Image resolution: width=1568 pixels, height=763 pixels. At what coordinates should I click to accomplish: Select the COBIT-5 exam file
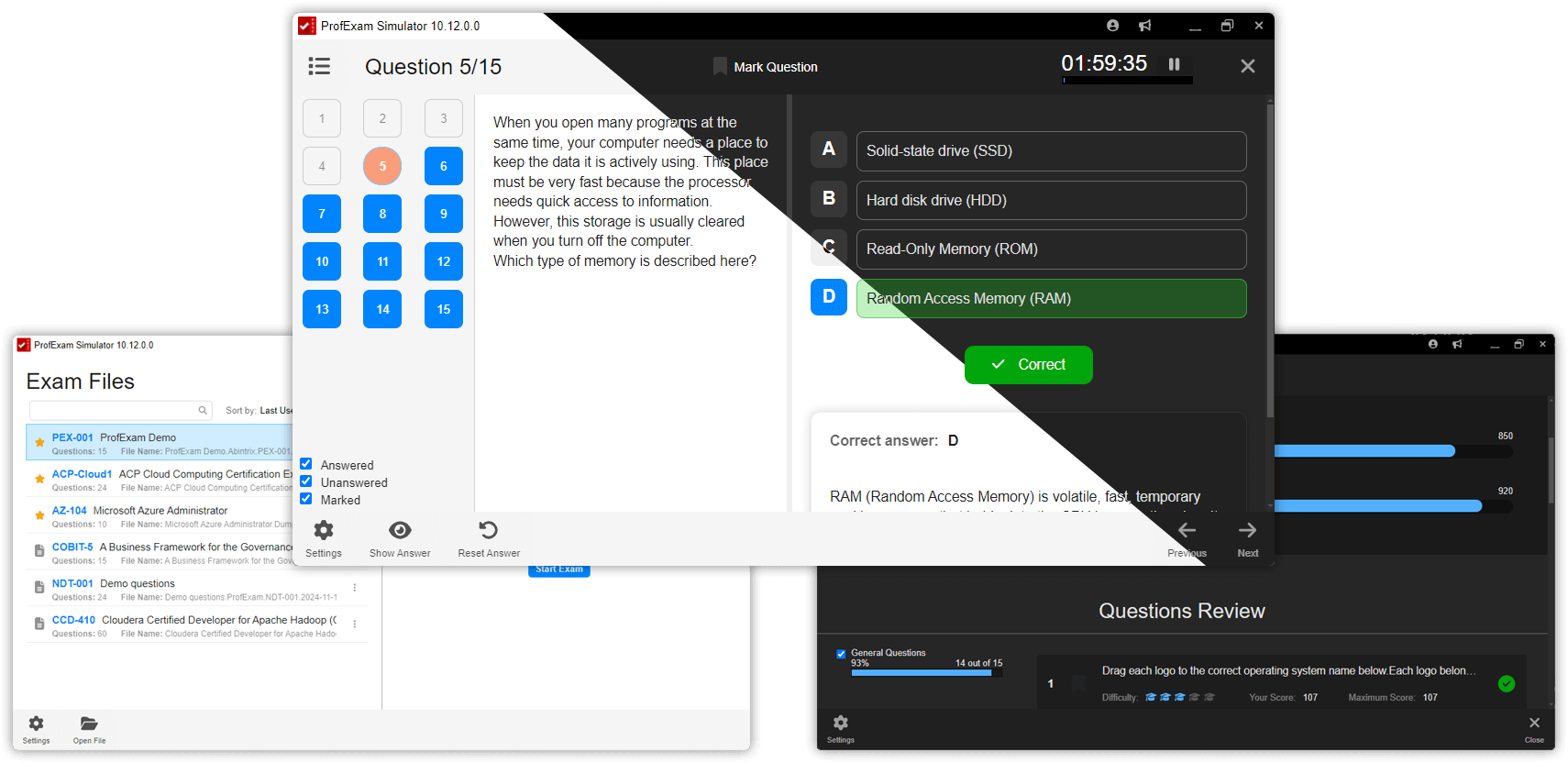pos(160,552)
